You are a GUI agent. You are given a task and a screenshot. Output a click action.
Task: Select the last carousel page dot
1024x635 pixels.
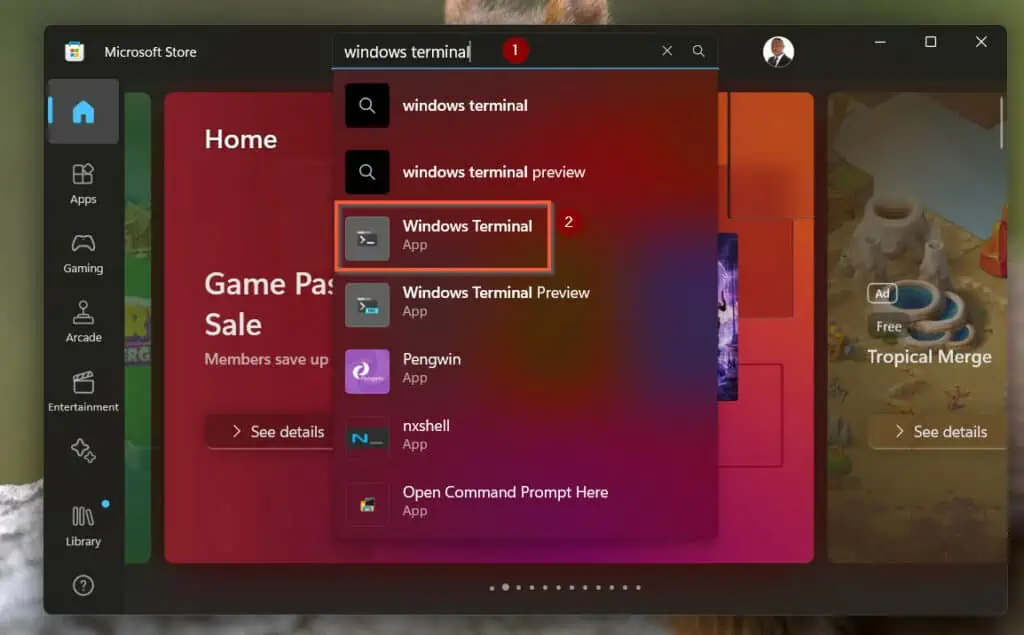point(638,587)
